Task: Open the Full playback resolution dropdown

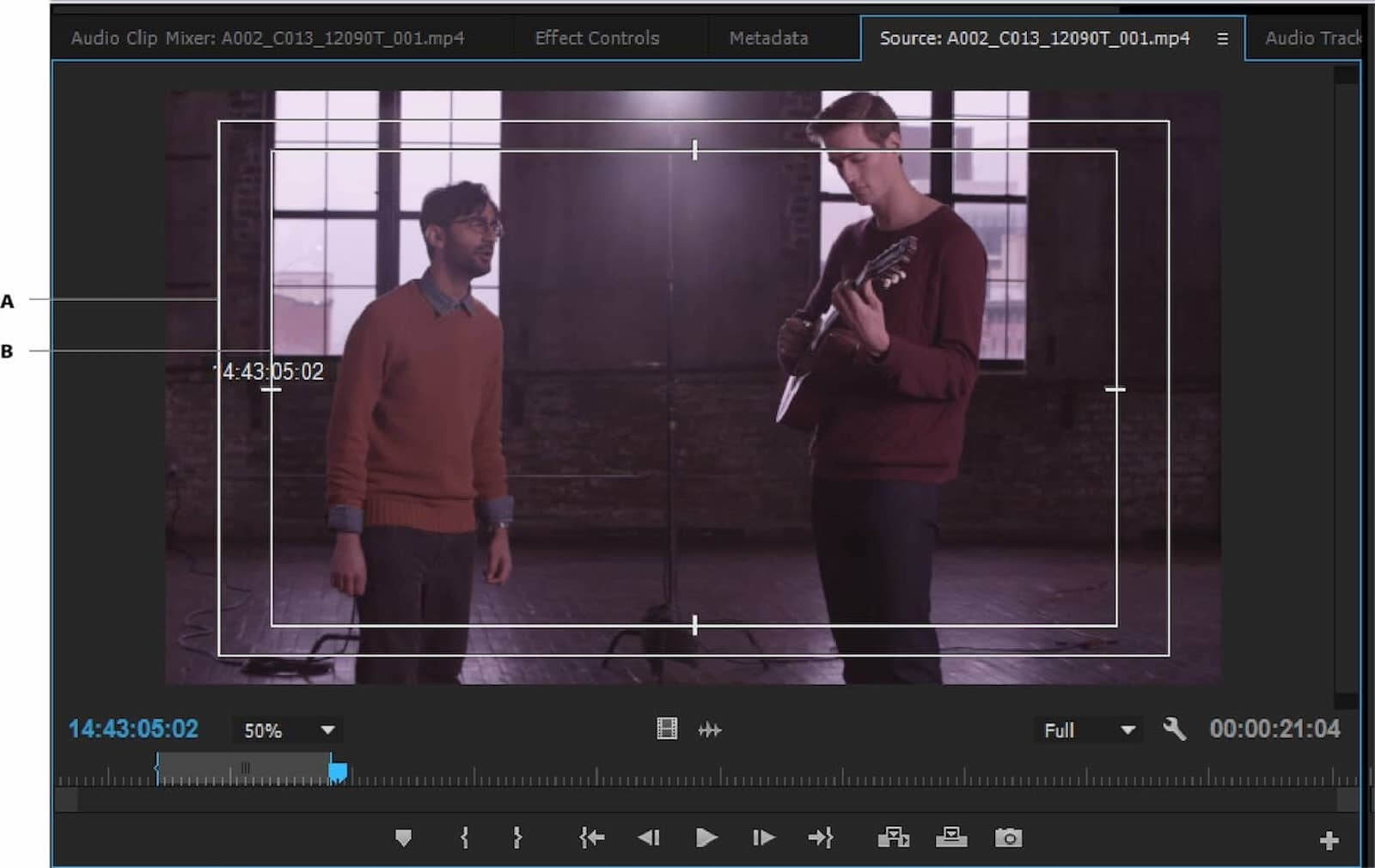Action: 1089,730
